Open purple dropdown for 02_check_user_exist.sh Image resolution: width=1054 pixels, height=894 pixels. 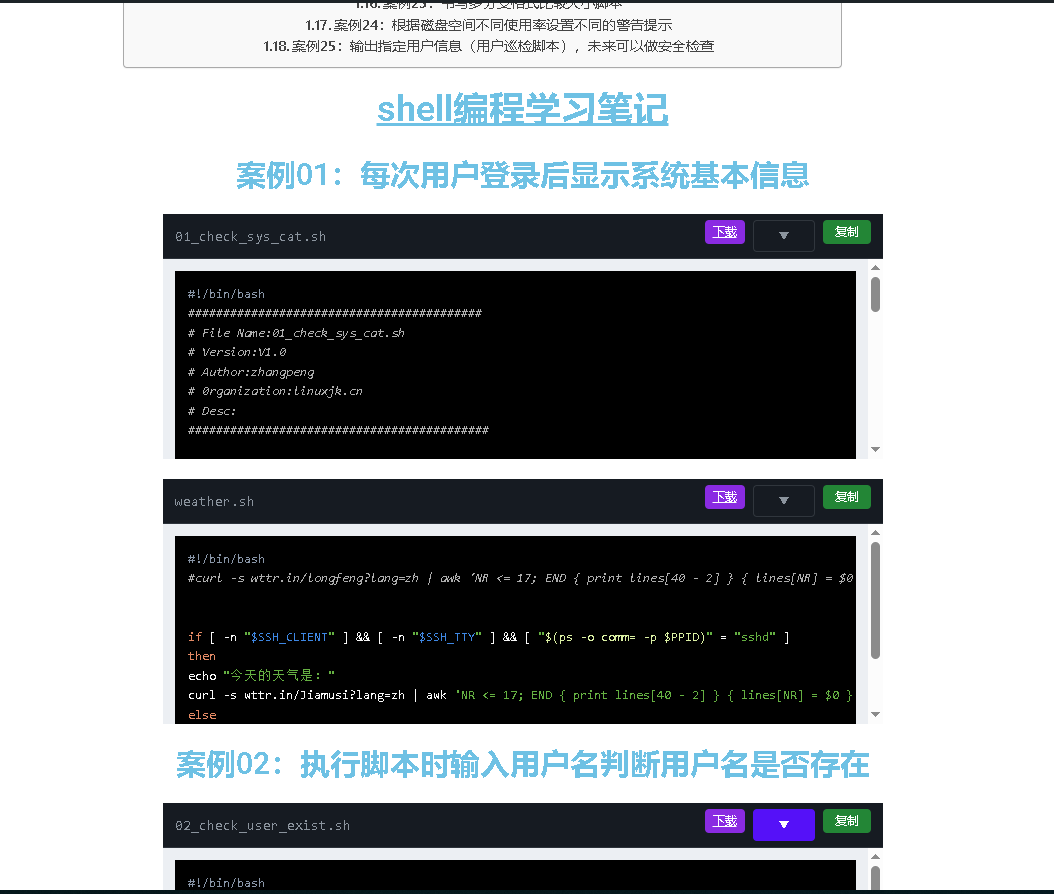coord(783,825)
